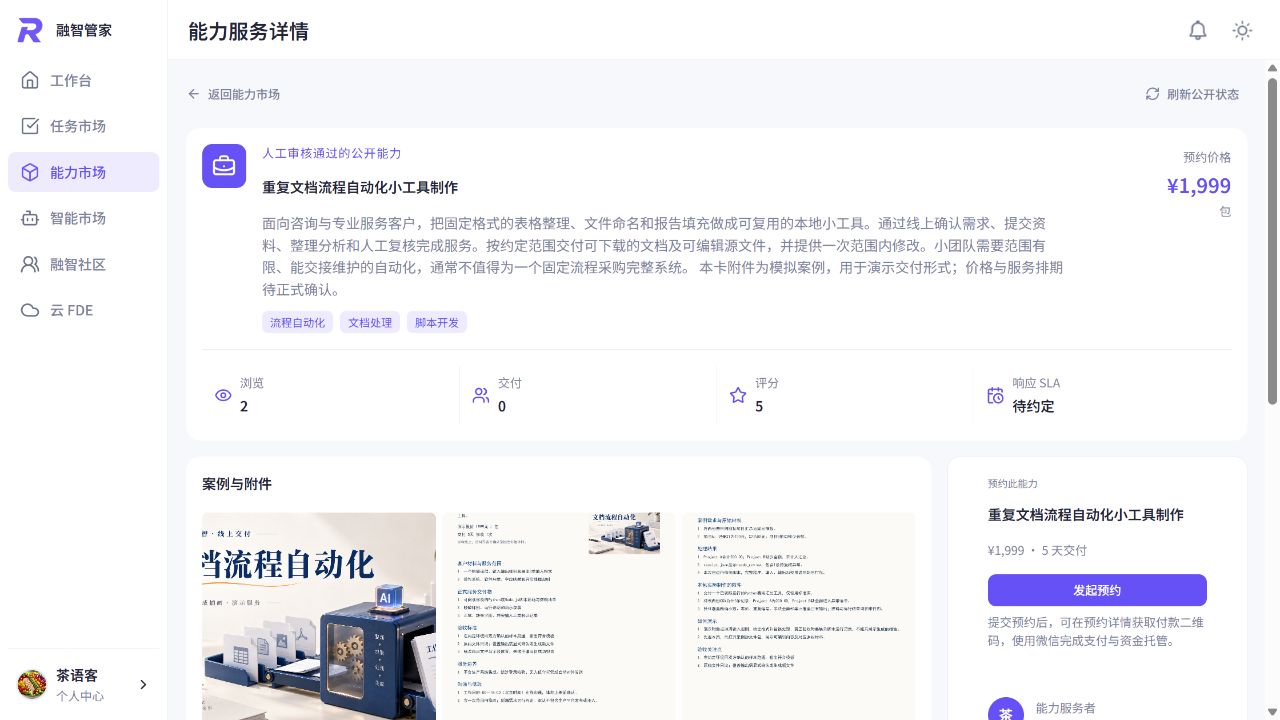1280x720 pixels.
Task: Select 能力市场 in the sidebar
Action: tap(83, 172)
